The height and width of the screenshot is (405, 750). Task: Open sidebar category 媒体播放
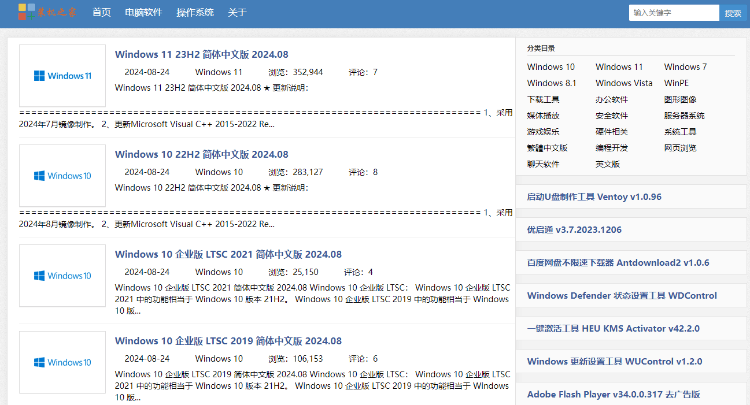pos(543,116)
